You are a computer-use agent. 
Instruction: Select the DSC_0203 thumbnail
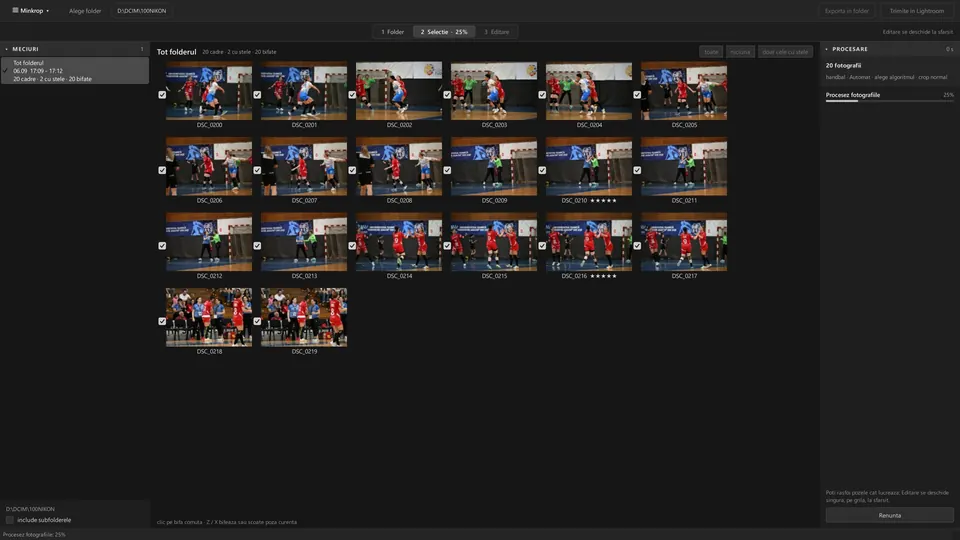(494, 91)
